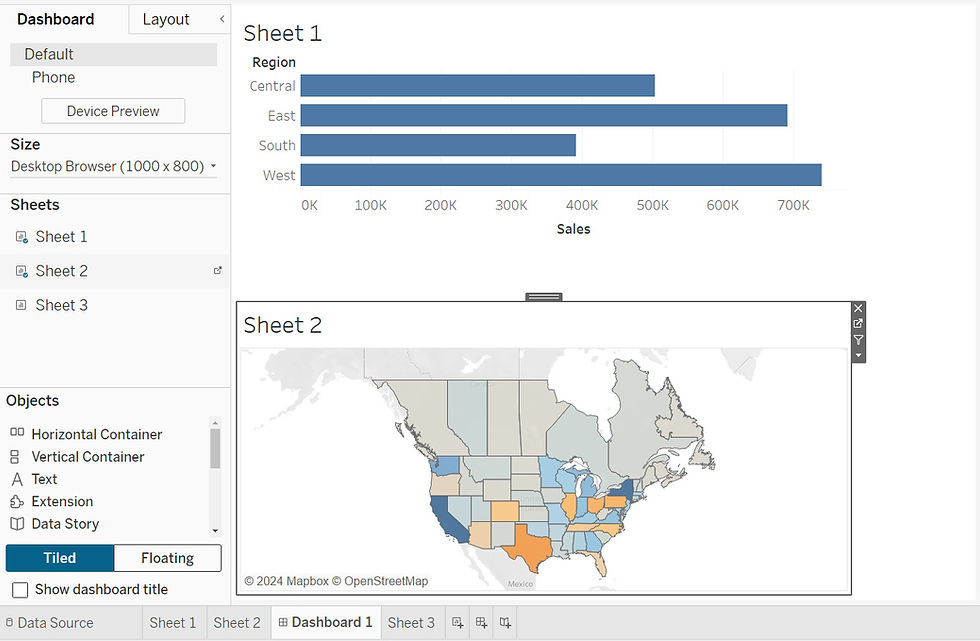
Task: Collapse the Dashboard pane with the chevron
Action: click(222, 18)
